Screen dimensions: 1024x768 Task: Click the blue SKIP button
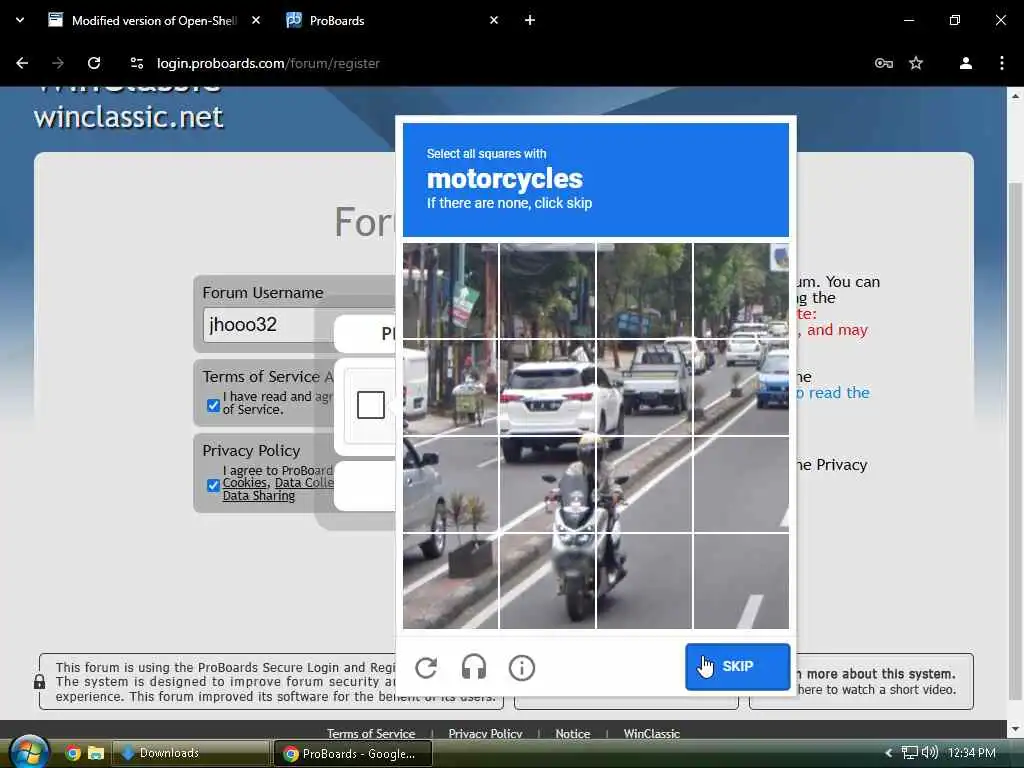point(737,666)
